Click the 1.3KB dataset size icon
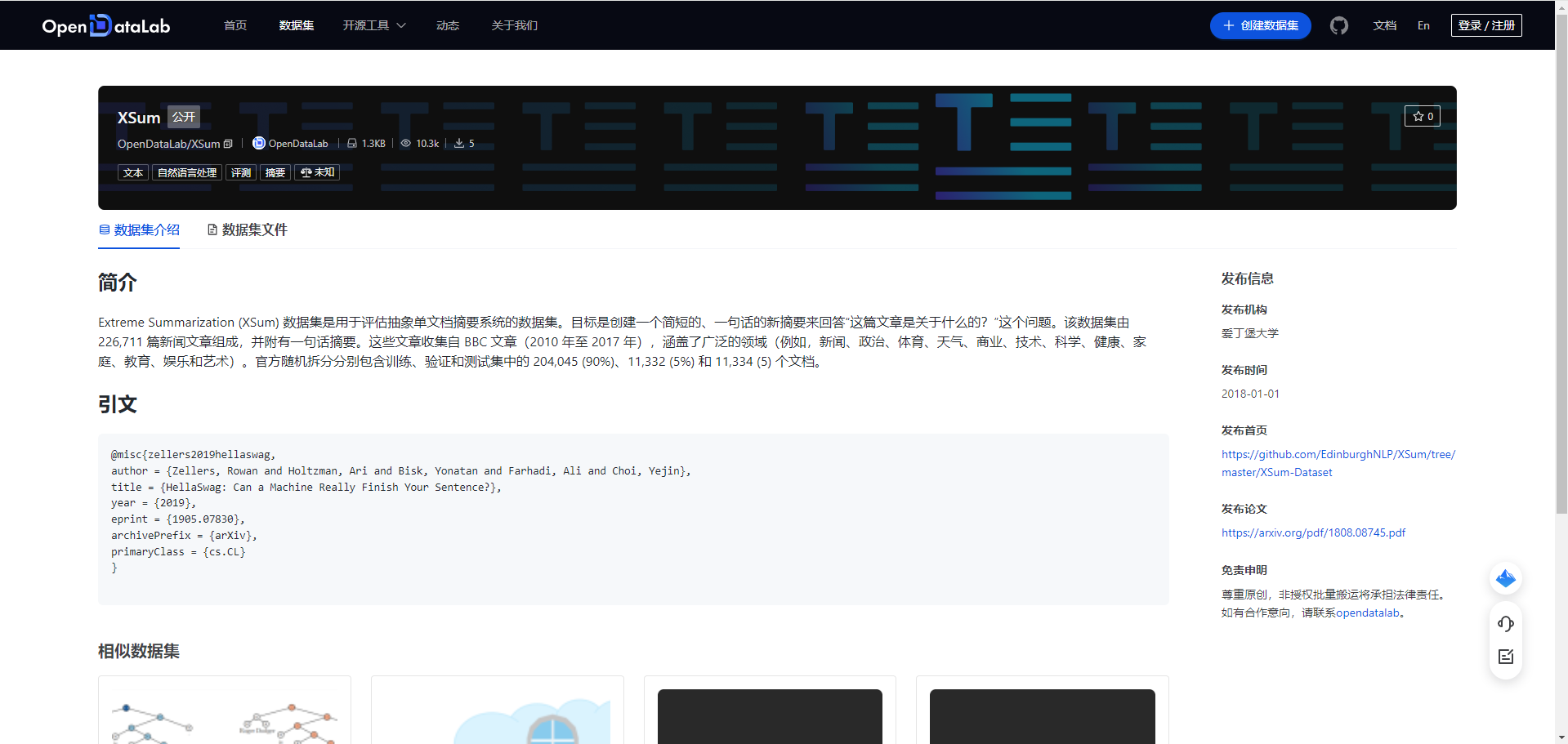1568x744 pixels. pyautogui.click(x=352, y=144)
